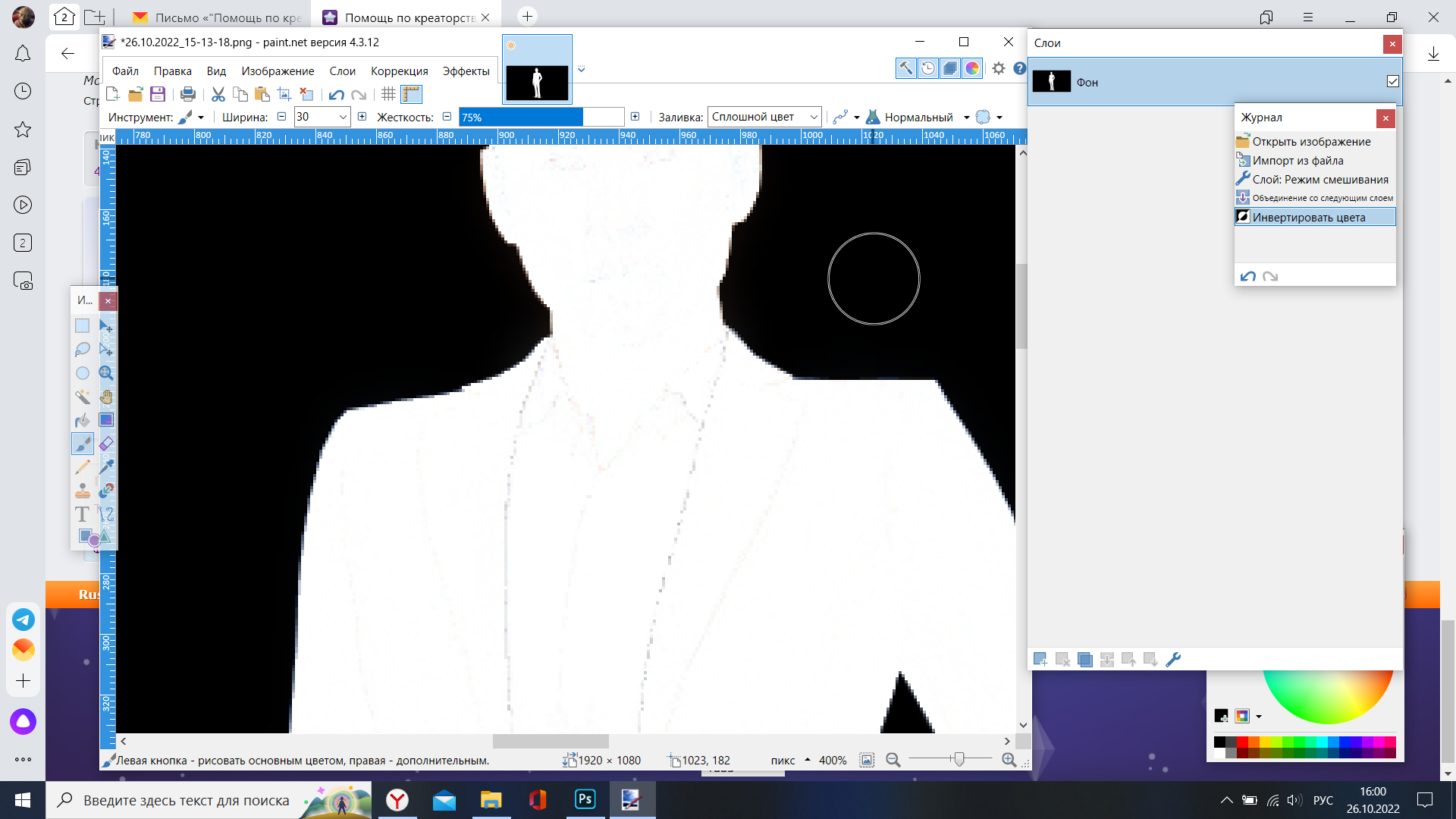The width and height of the screenshot is (1456, 819).
Task: Select the Text tool
Action: pyautogui.click(x=82, y=514)
